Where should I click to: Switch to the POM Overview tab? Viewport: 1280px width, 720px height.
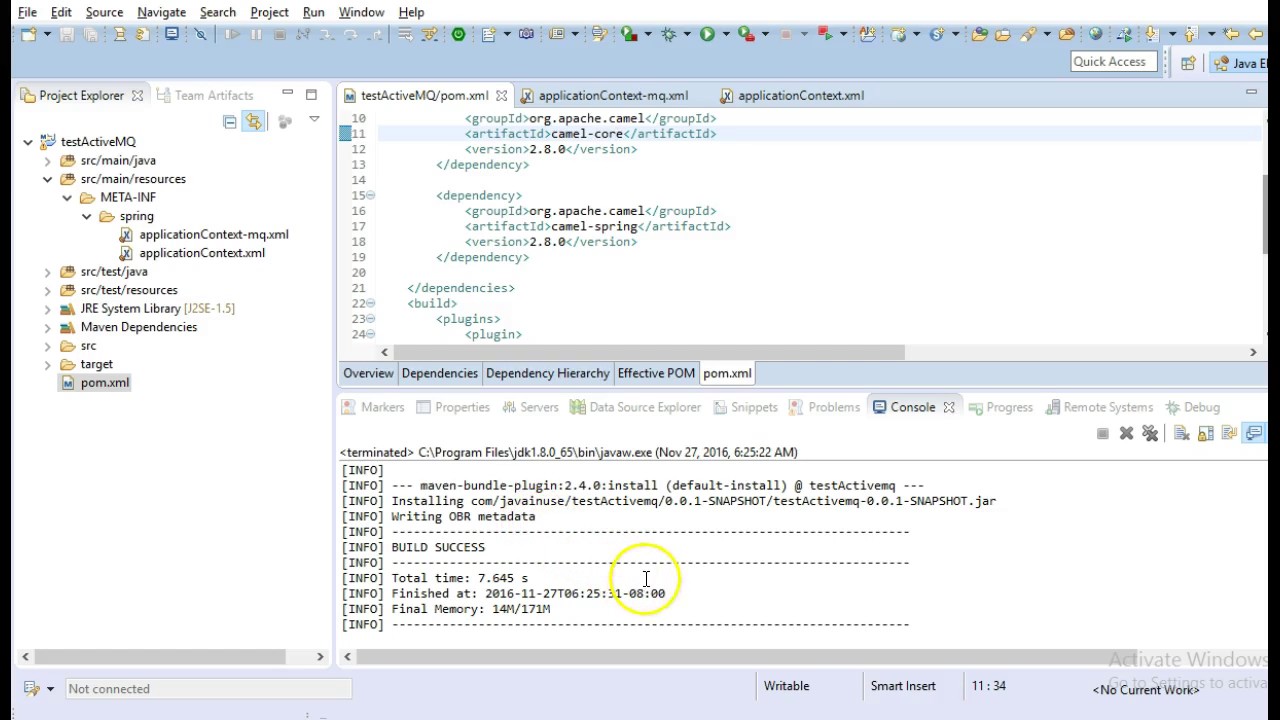[x=368, y=373]
